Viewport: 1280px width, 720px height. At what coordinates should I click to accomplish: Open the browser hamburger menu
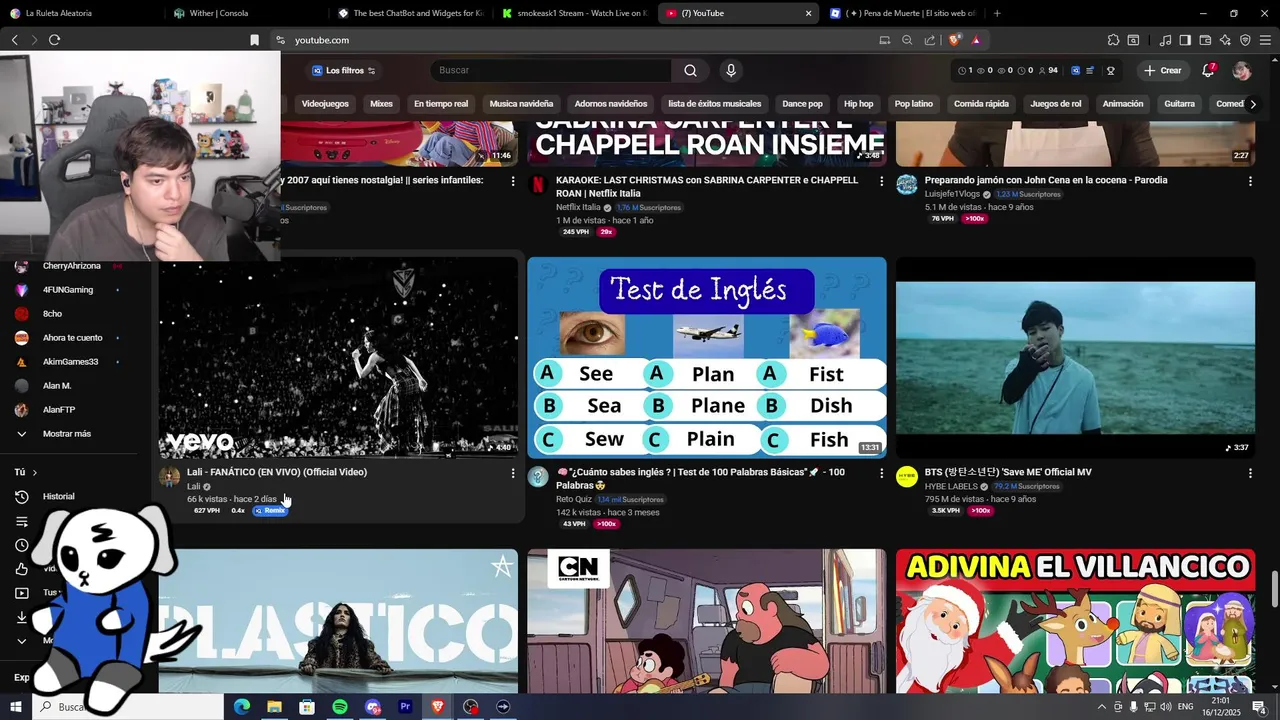(1265, 40)
